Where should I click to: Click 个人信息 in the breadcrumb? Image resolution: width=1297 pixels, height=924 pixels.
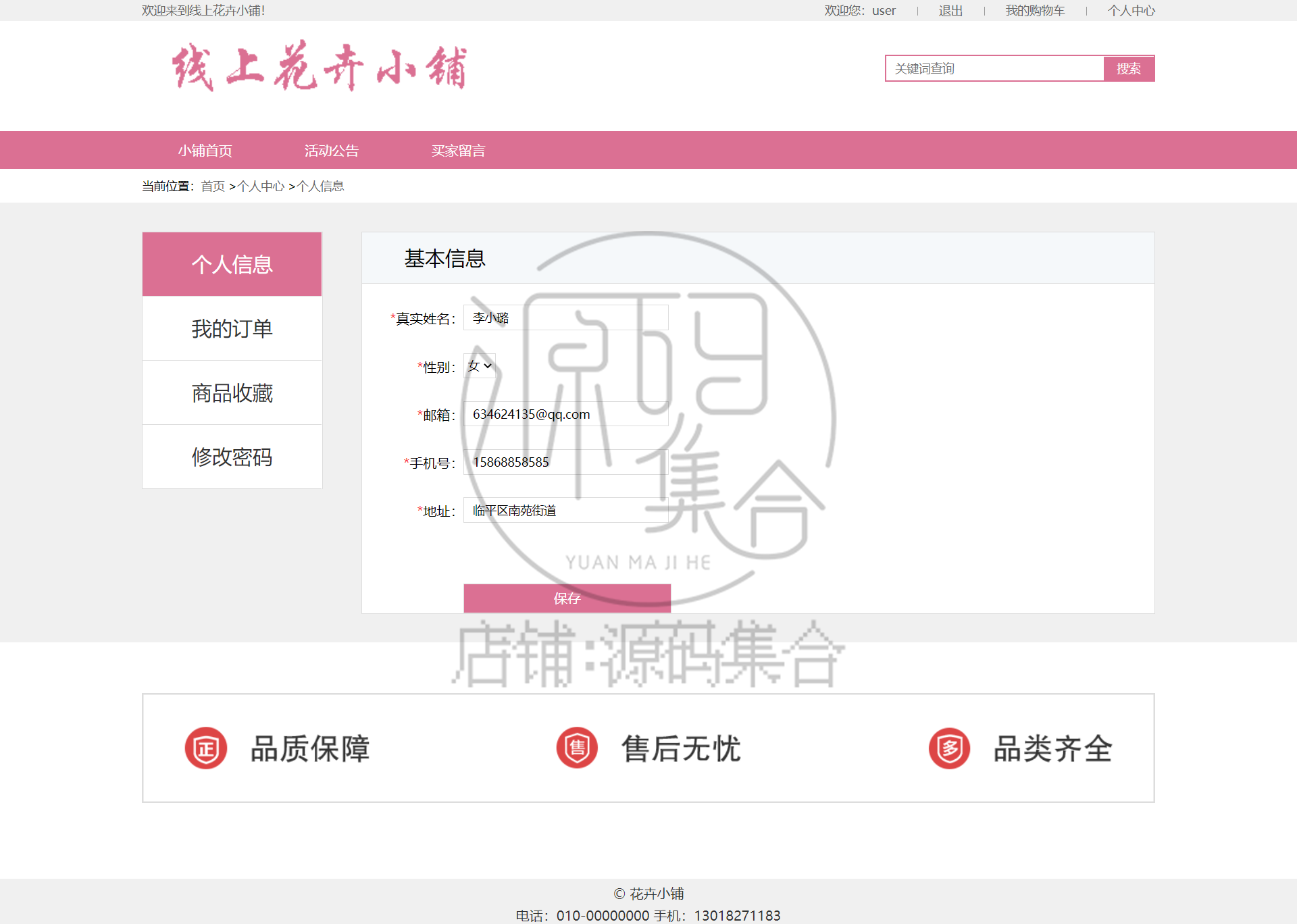tap(320, 186)
